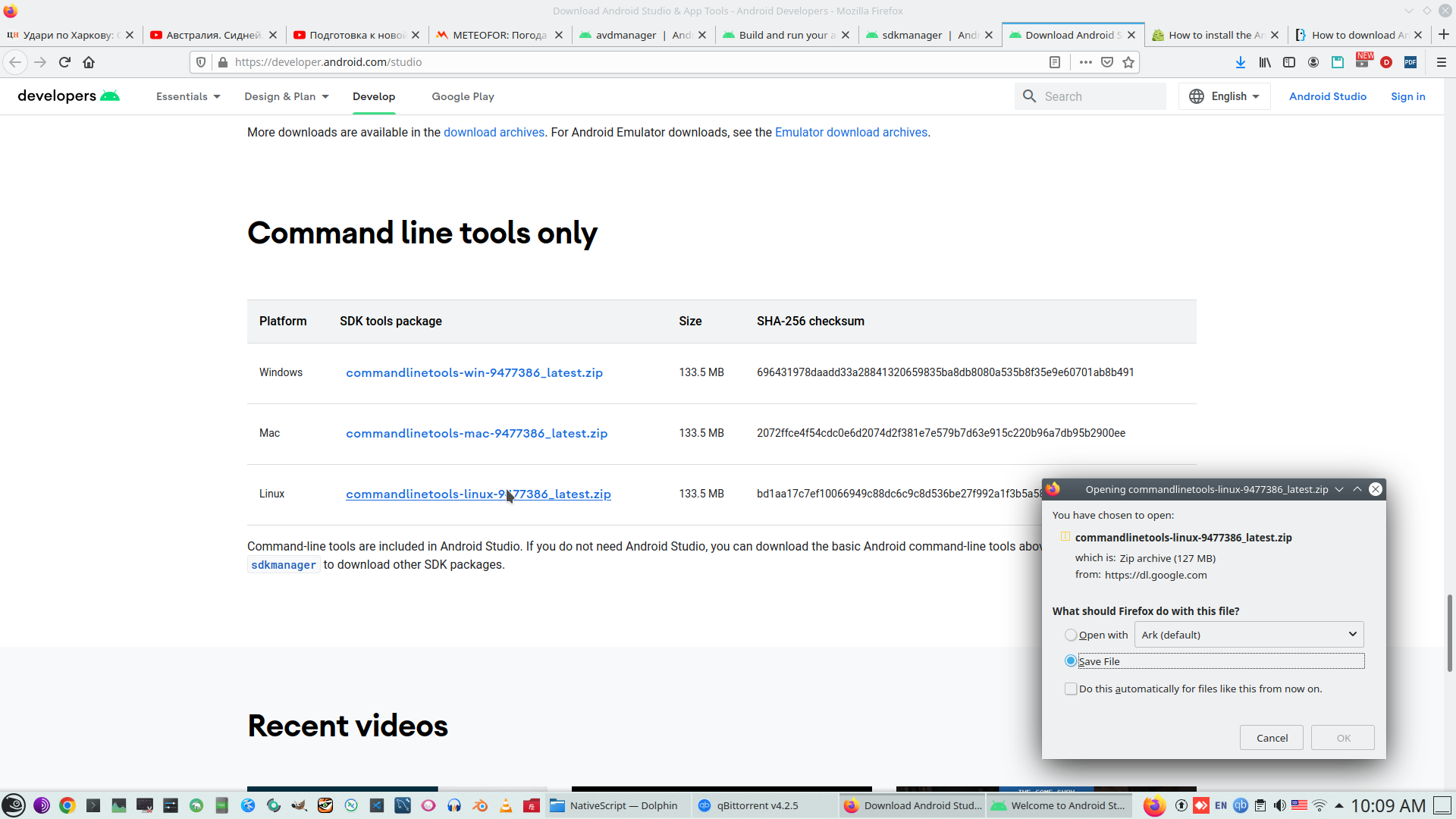The image size is (1456, 819).
Task: Click the reload page icon
Action: pyautogui.click(x=64, y=62)
